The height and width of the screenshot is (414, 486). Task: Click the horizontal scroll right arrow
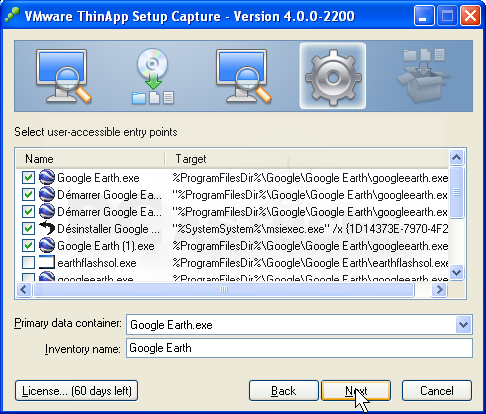(439, 289)
